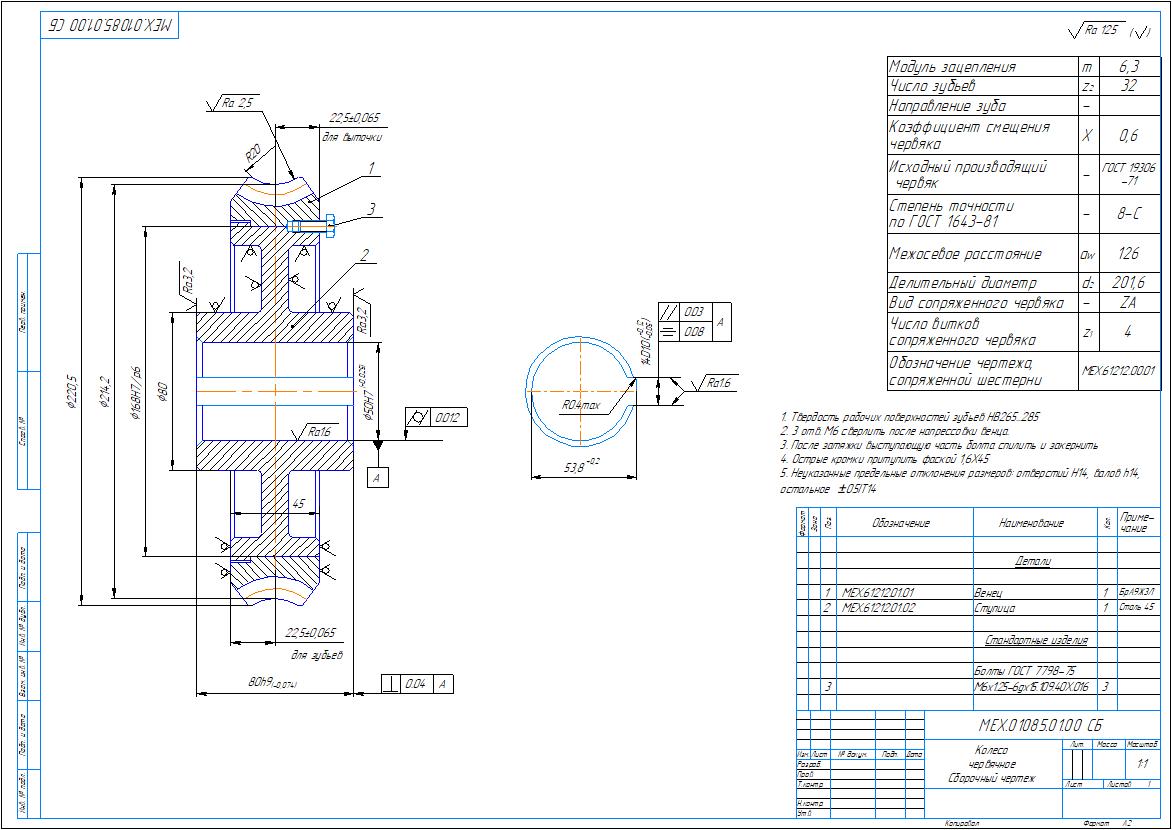The width and height of the screenshot is (1172, 830).
Task: Click the ø220,5 outer diameter dimension
Action: 72,392
